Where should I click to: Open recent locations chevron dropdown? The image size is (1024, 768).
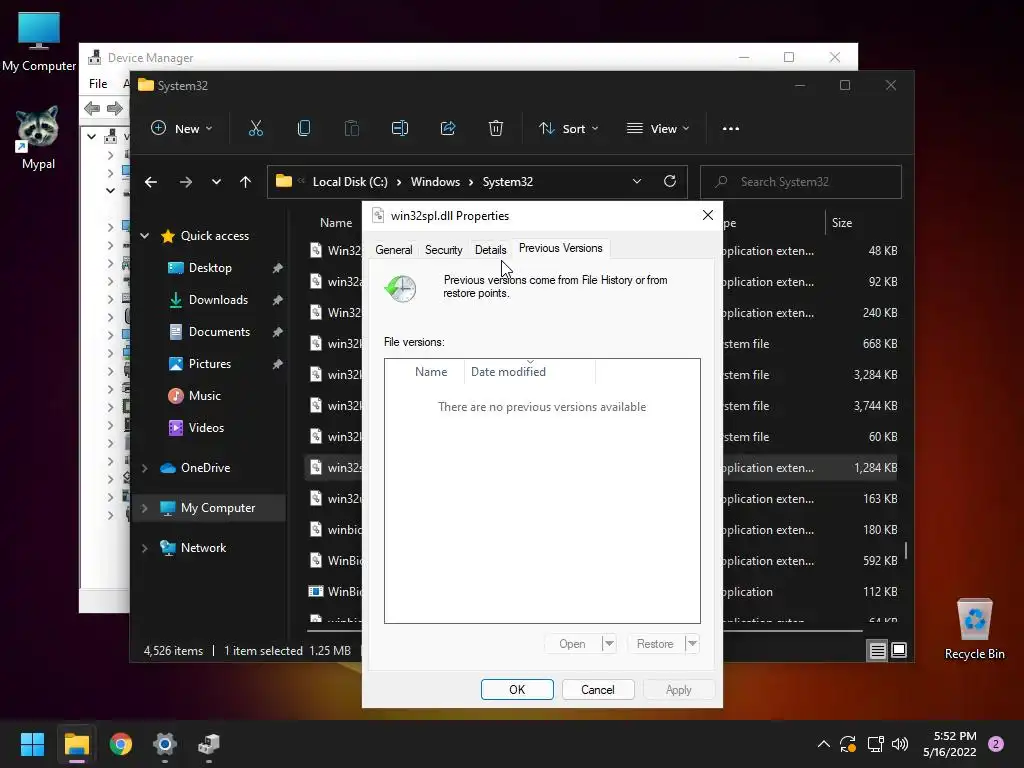click(x=216, y=182)
